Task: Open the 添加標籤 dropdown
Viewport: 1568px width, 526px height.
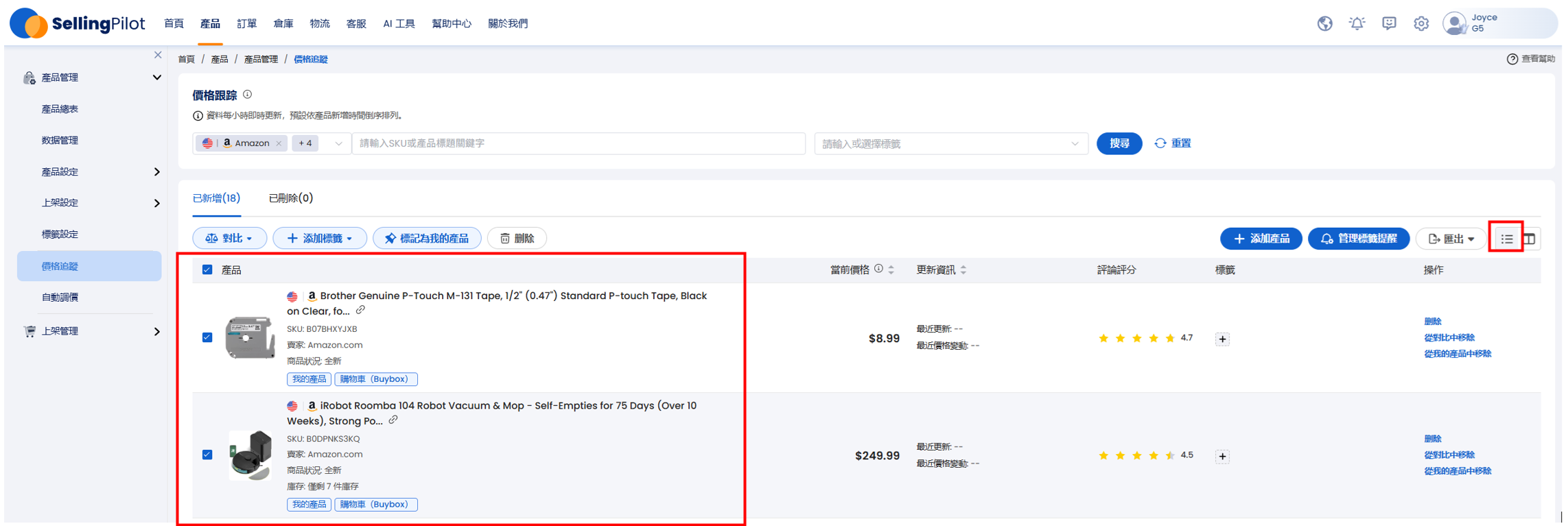Action: tap(320, 238)
